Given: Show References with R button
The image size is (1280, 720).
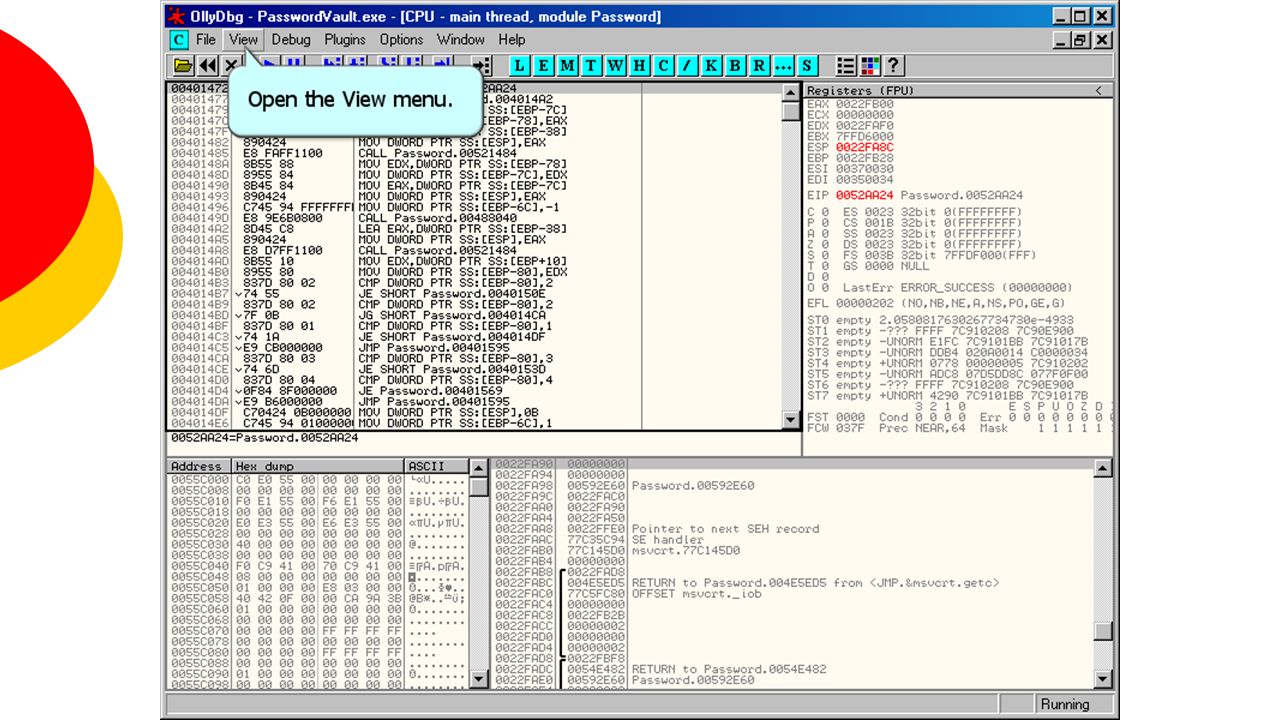Looking at the screenshot, I should tap(760, 66).
